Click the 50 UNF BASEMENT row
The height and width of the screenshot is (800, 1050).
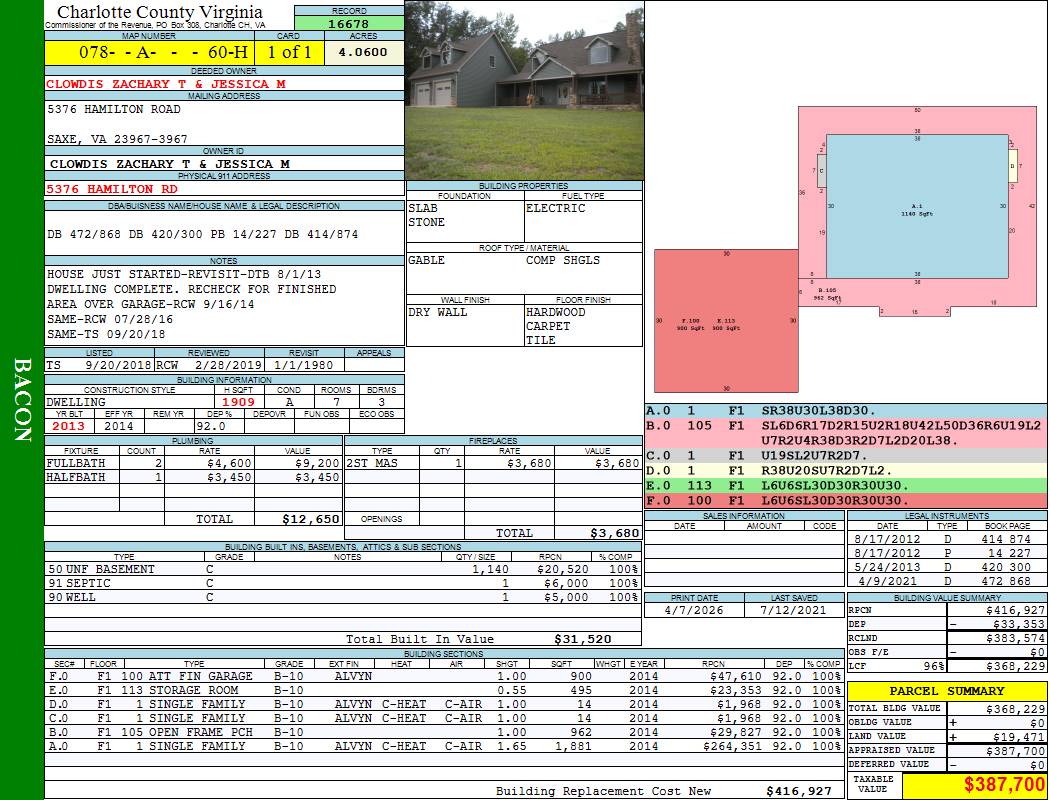click(342, 569)
